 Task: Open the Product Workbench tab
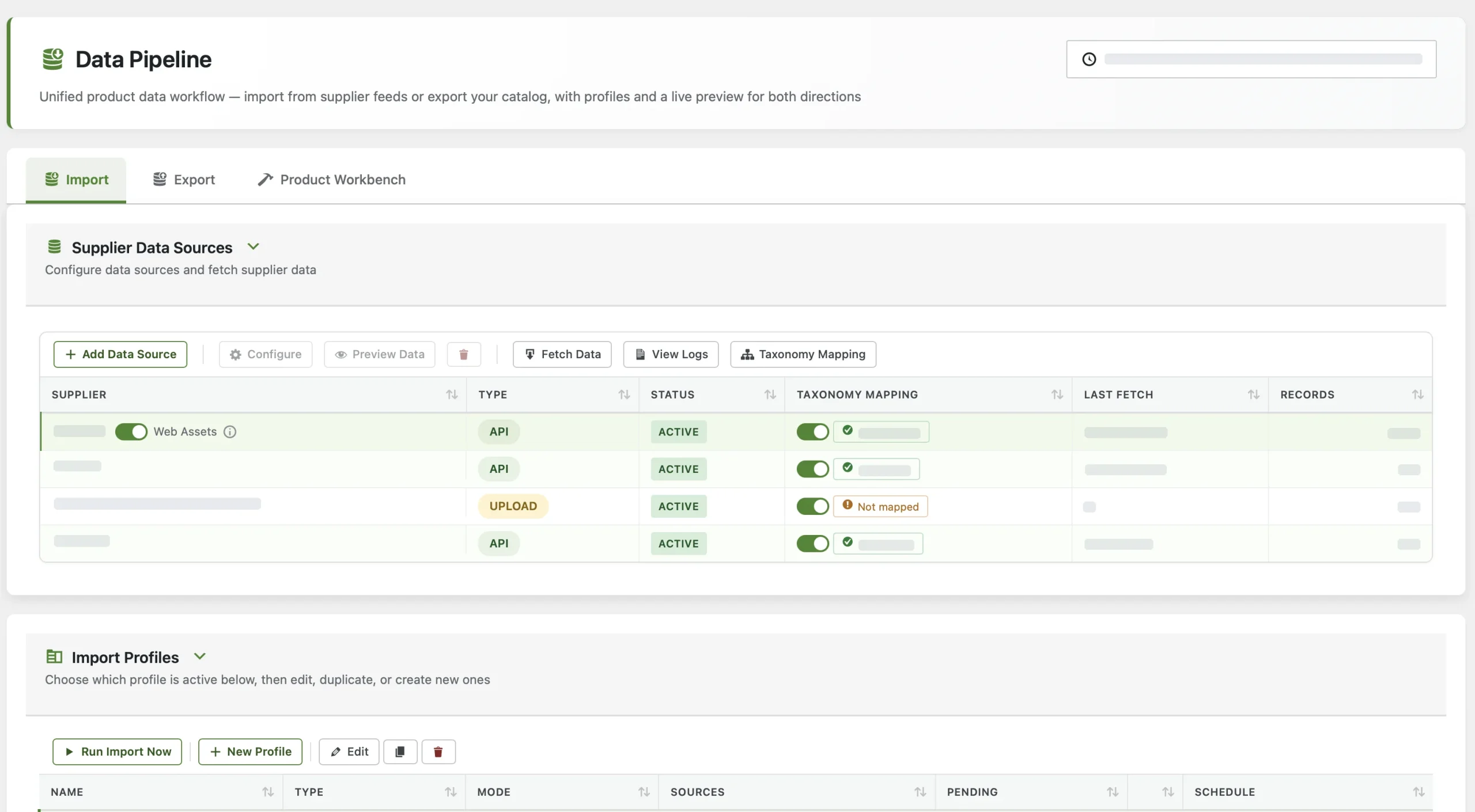click(331, 180)
